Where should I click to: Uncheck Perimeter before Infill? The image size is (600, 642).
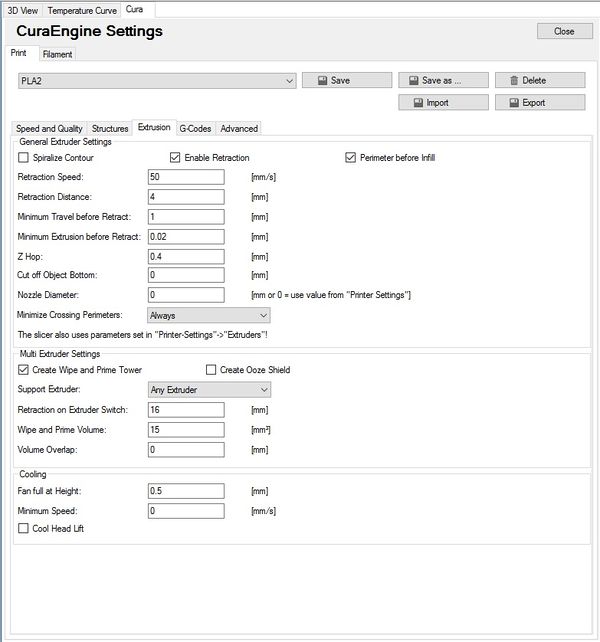350,158
